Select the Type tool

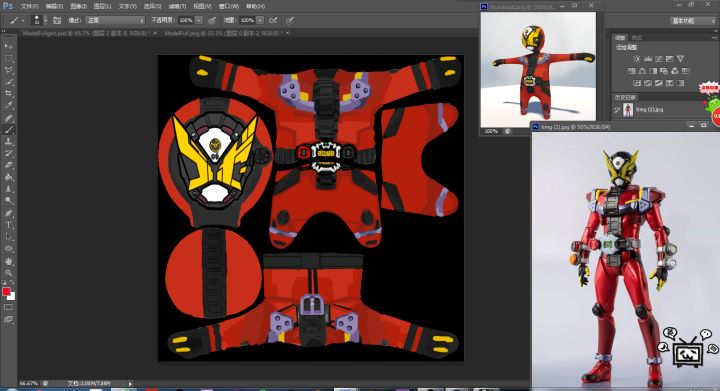[8, 225]
